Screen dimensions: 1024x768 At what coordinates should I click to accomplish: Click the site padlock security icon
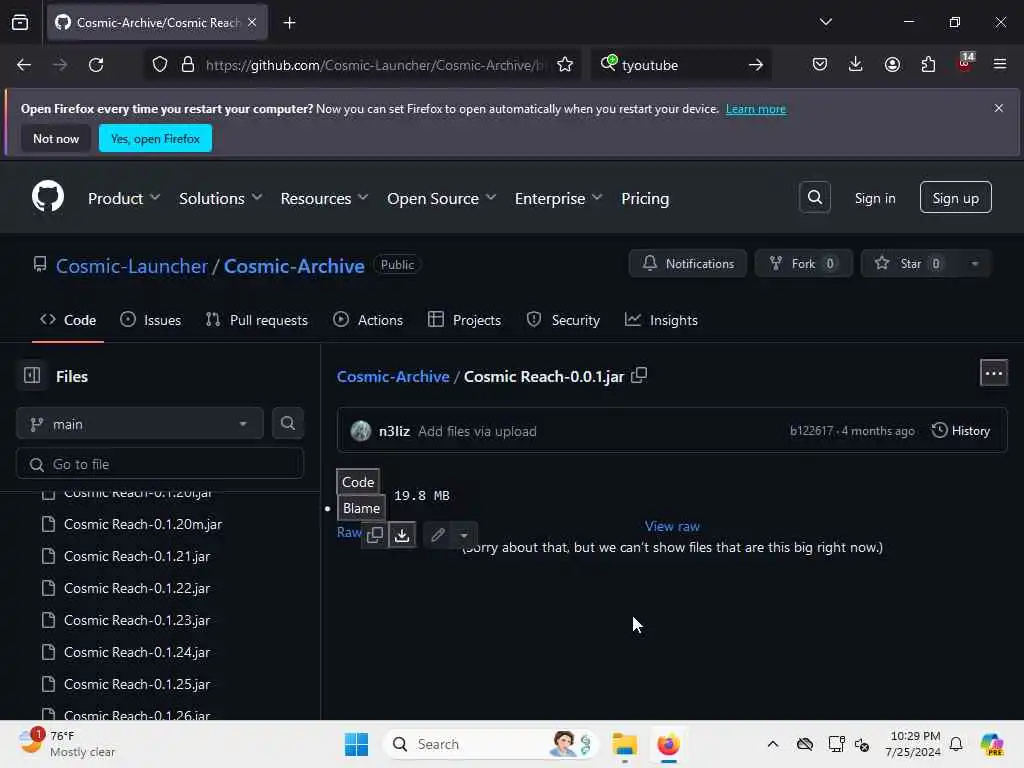tap(188, 65)
